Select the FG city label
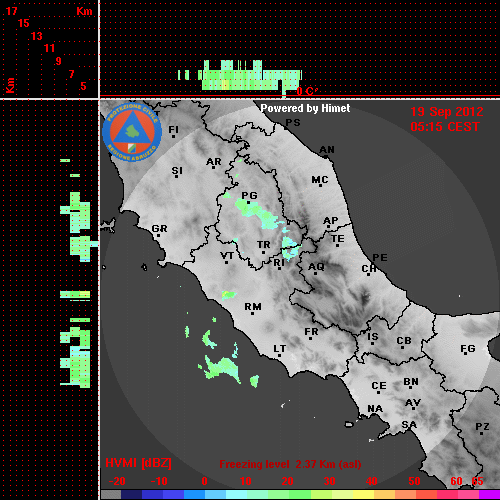500x500 pixels. tap(468, 349)
